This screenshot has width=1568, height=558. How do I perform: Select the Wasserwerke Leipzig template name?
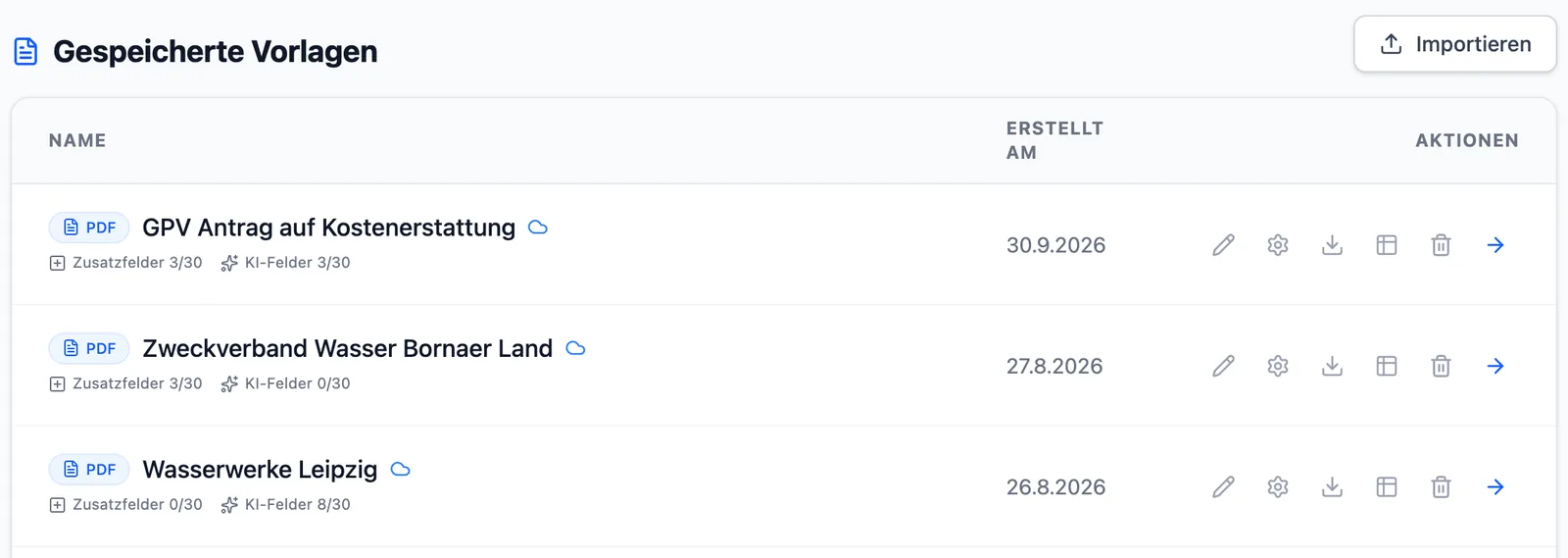260,470
